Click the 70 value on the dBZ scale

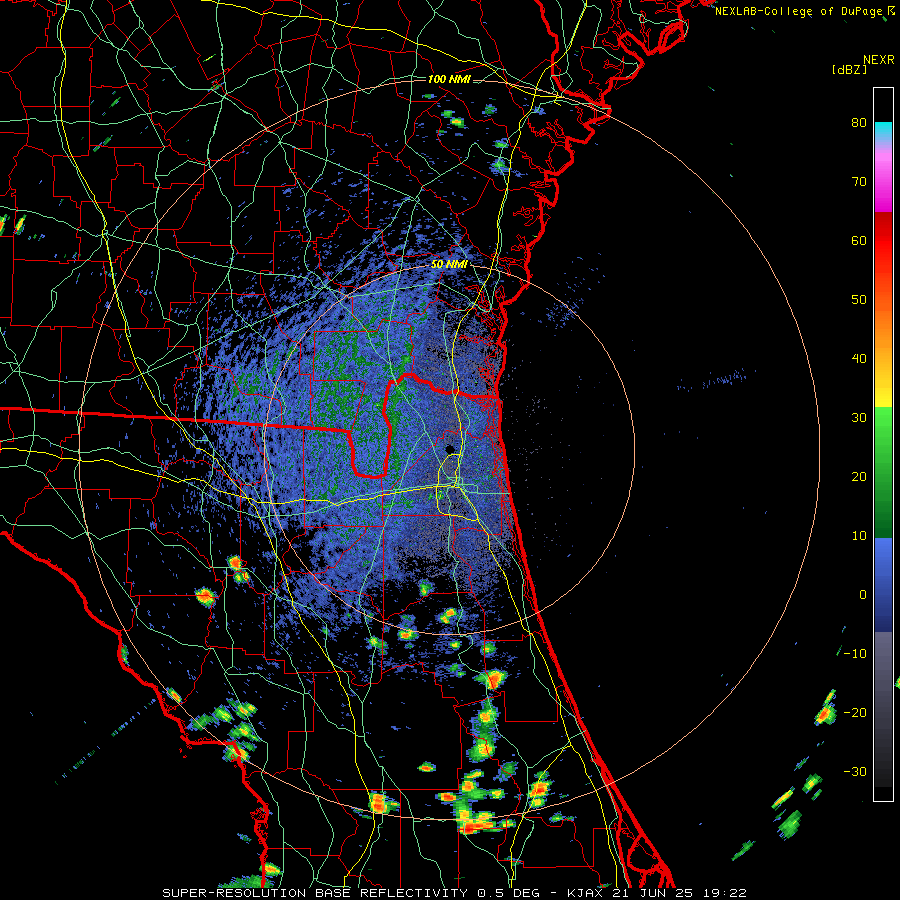859,181
